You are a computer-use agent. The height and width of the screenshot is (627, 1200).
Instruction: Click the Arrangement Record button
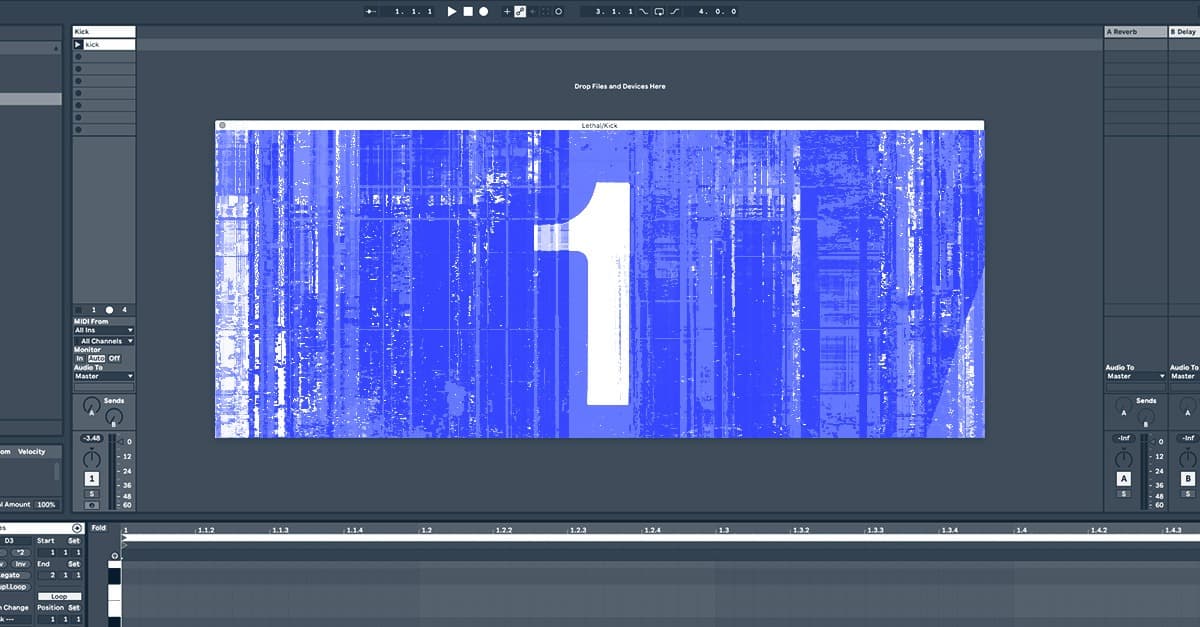(x=483, y=11)
